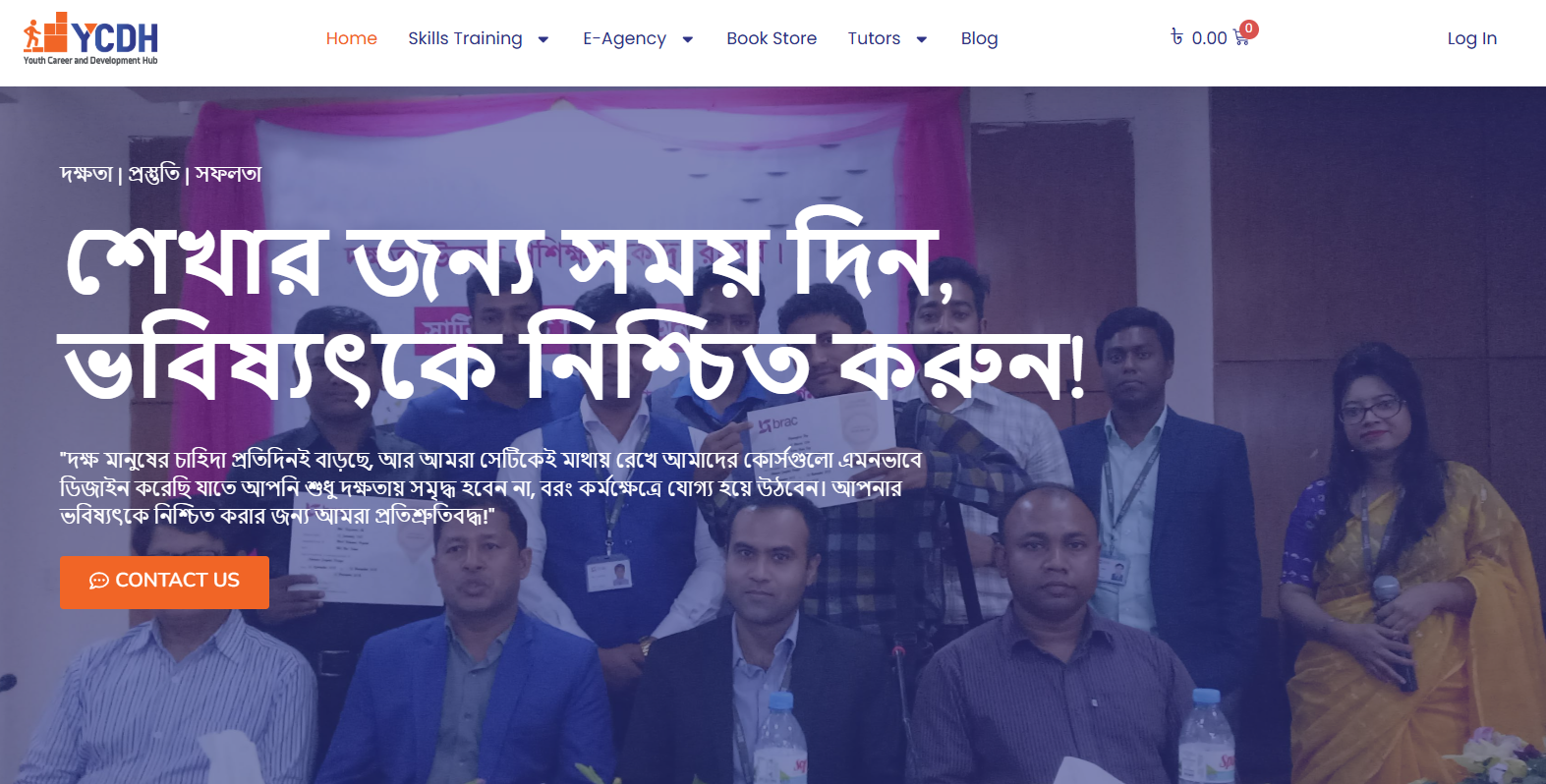
Task: Click the Bengali quote paragraph text
Action: click(x=491, y=487)
